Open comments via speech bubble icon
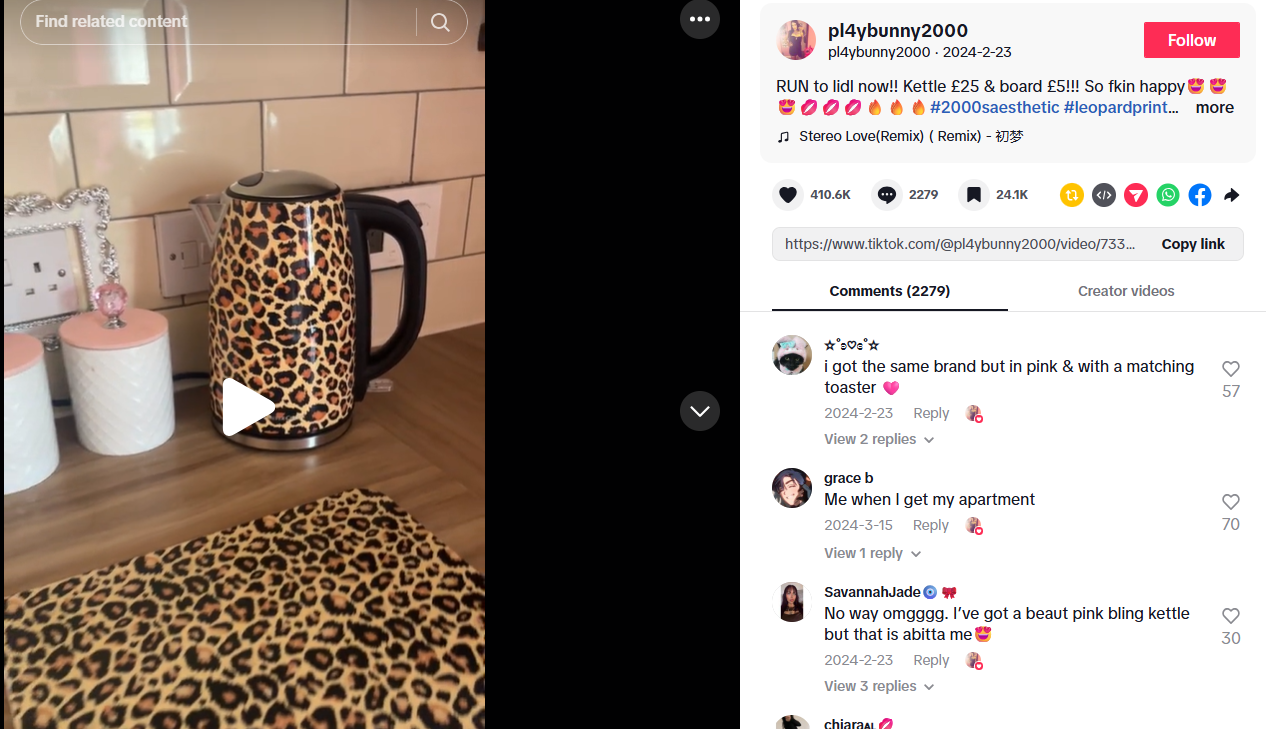 [886, 195]
